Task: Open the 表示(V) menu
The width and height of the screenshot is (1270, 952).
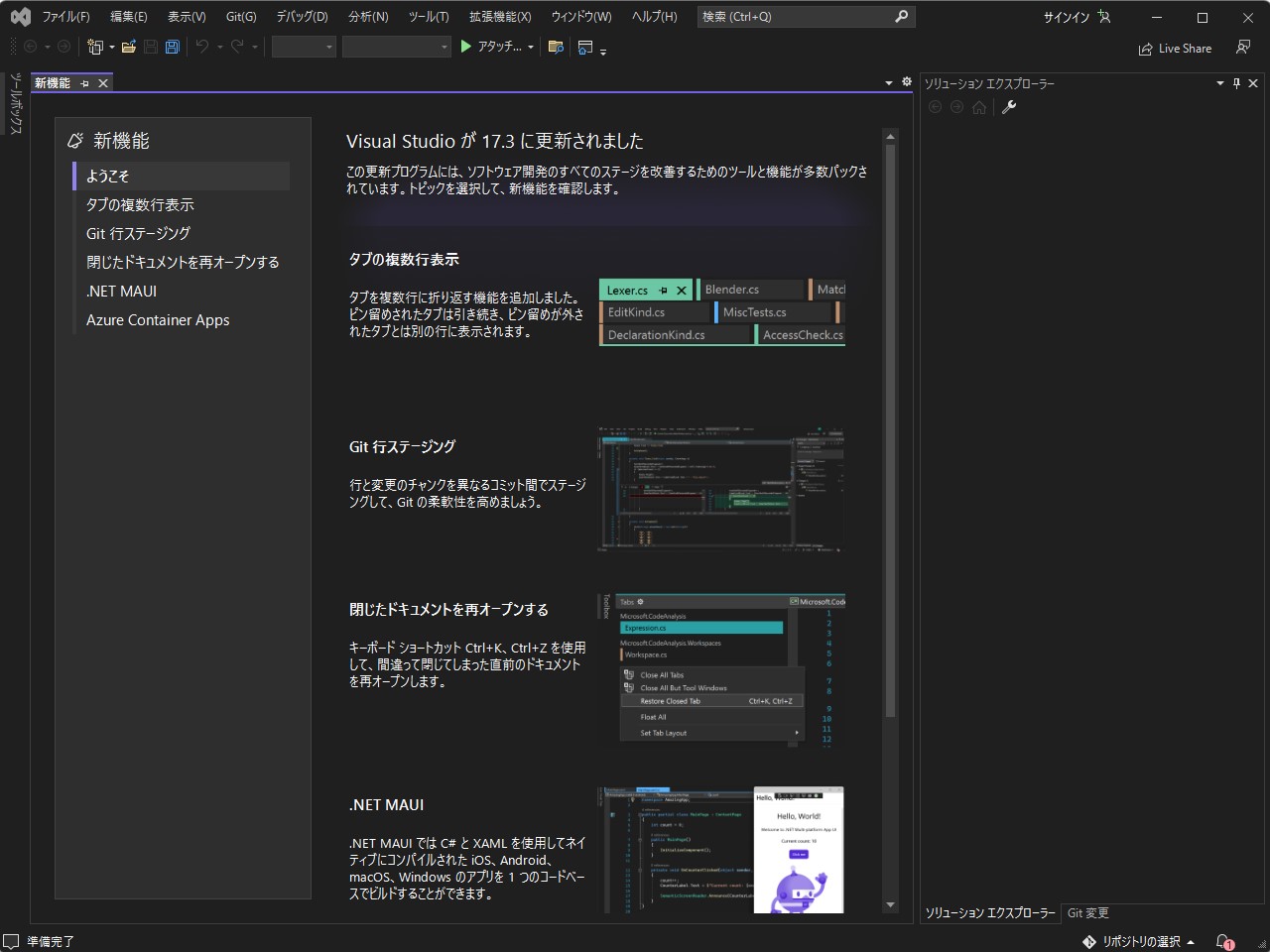Action: pyautogui.click(x=187, y=17)
